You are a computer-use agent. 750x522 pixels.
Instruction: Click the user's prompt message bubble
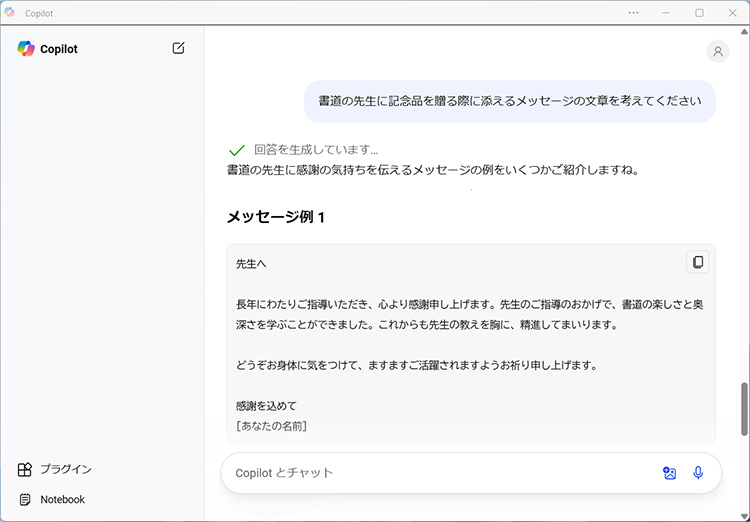pyautogui.click(x=510, y=101)
